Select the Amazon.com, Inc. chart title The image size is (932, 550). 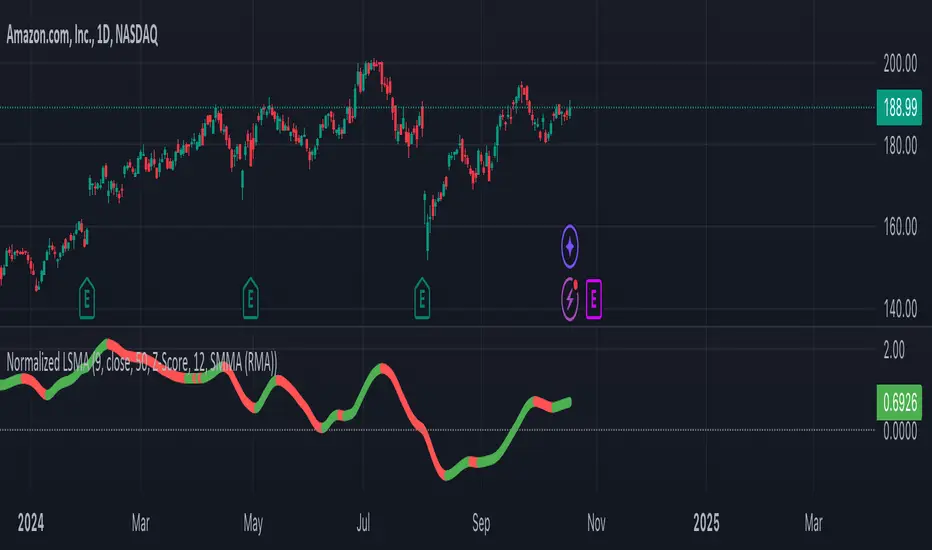[x=82, y=35]
